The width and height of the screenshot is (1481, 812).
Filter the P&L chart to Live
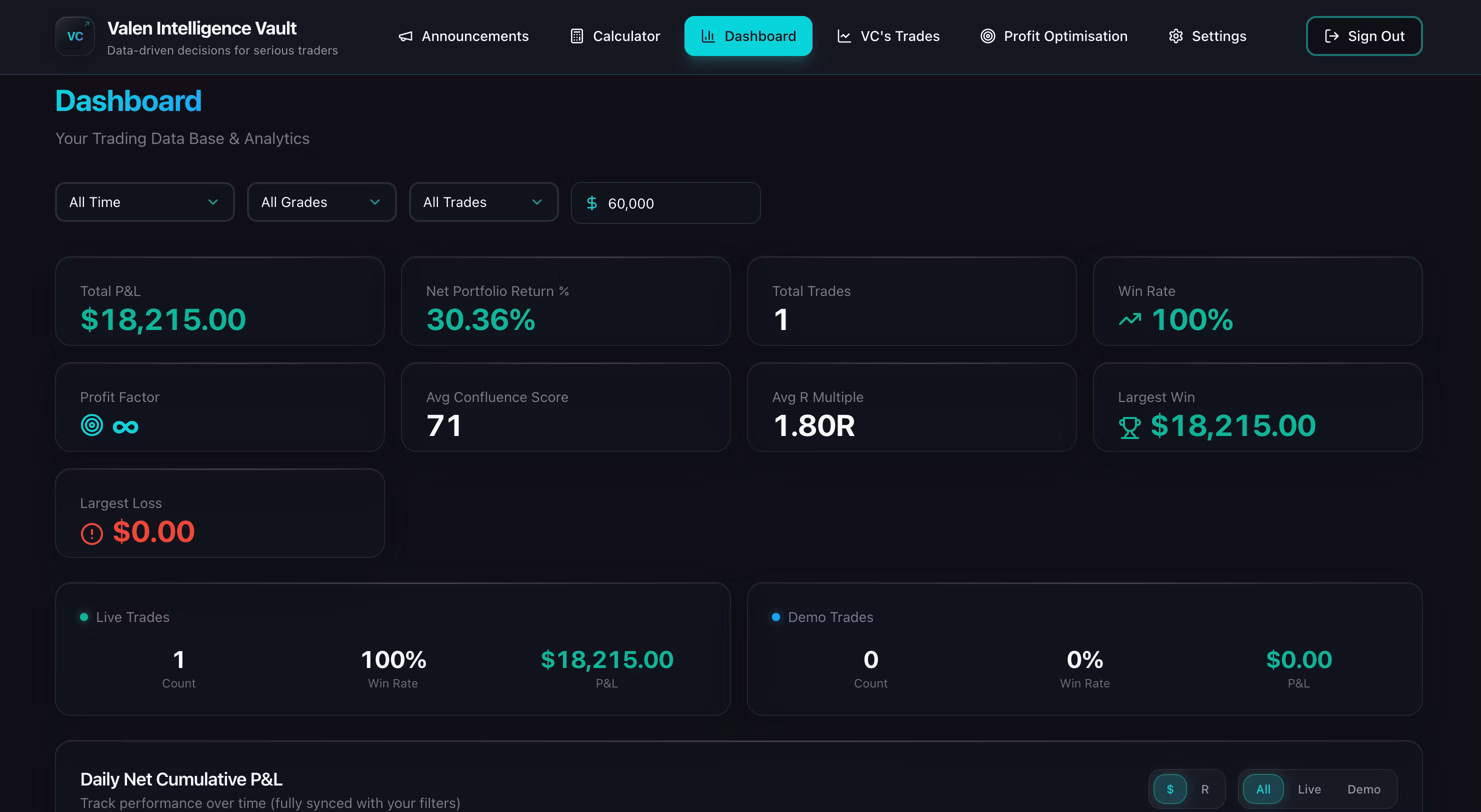coord(1308,789)
